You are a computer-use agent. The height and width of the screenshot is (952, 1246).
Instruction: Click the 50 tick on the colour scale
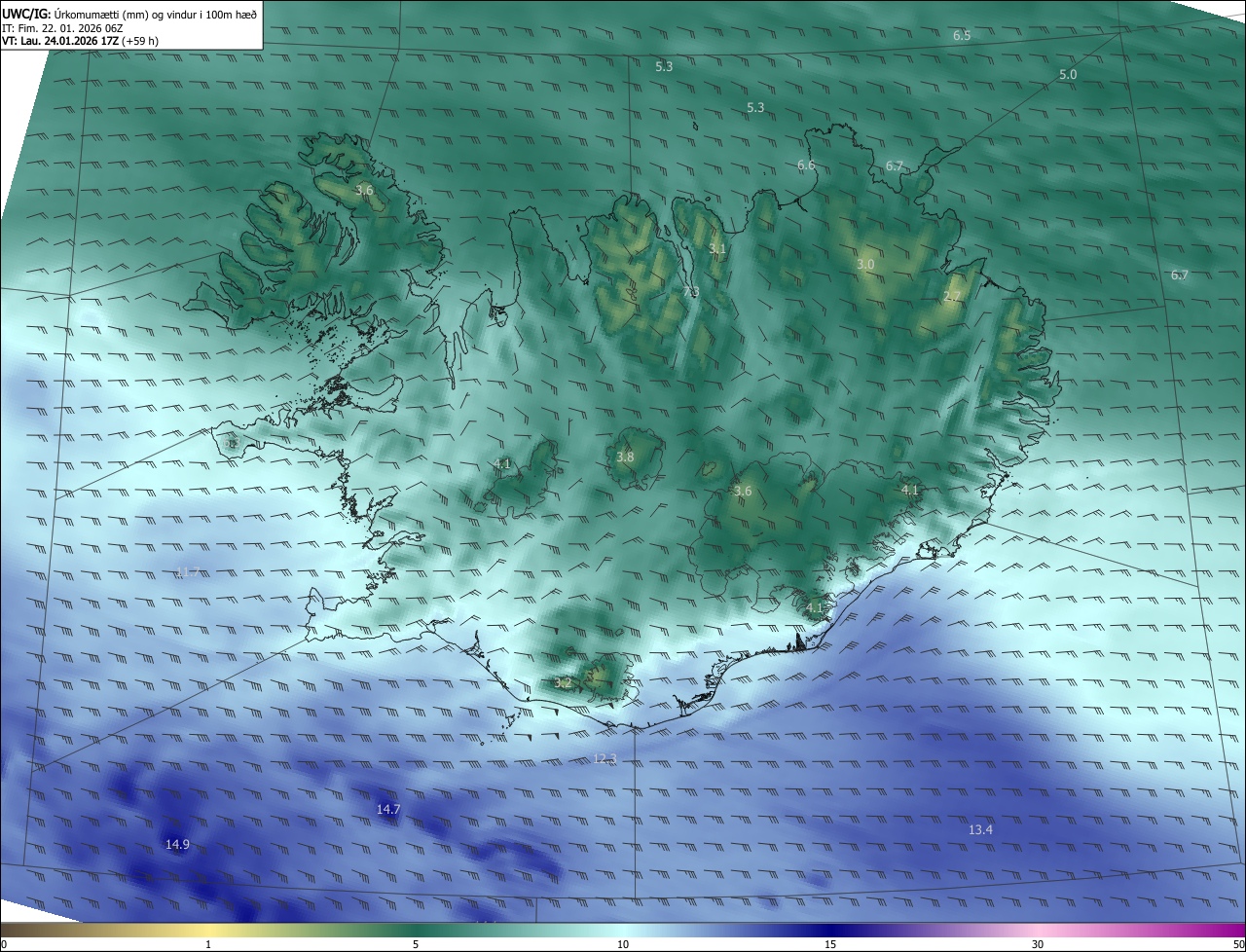(x=1238, y=944)
